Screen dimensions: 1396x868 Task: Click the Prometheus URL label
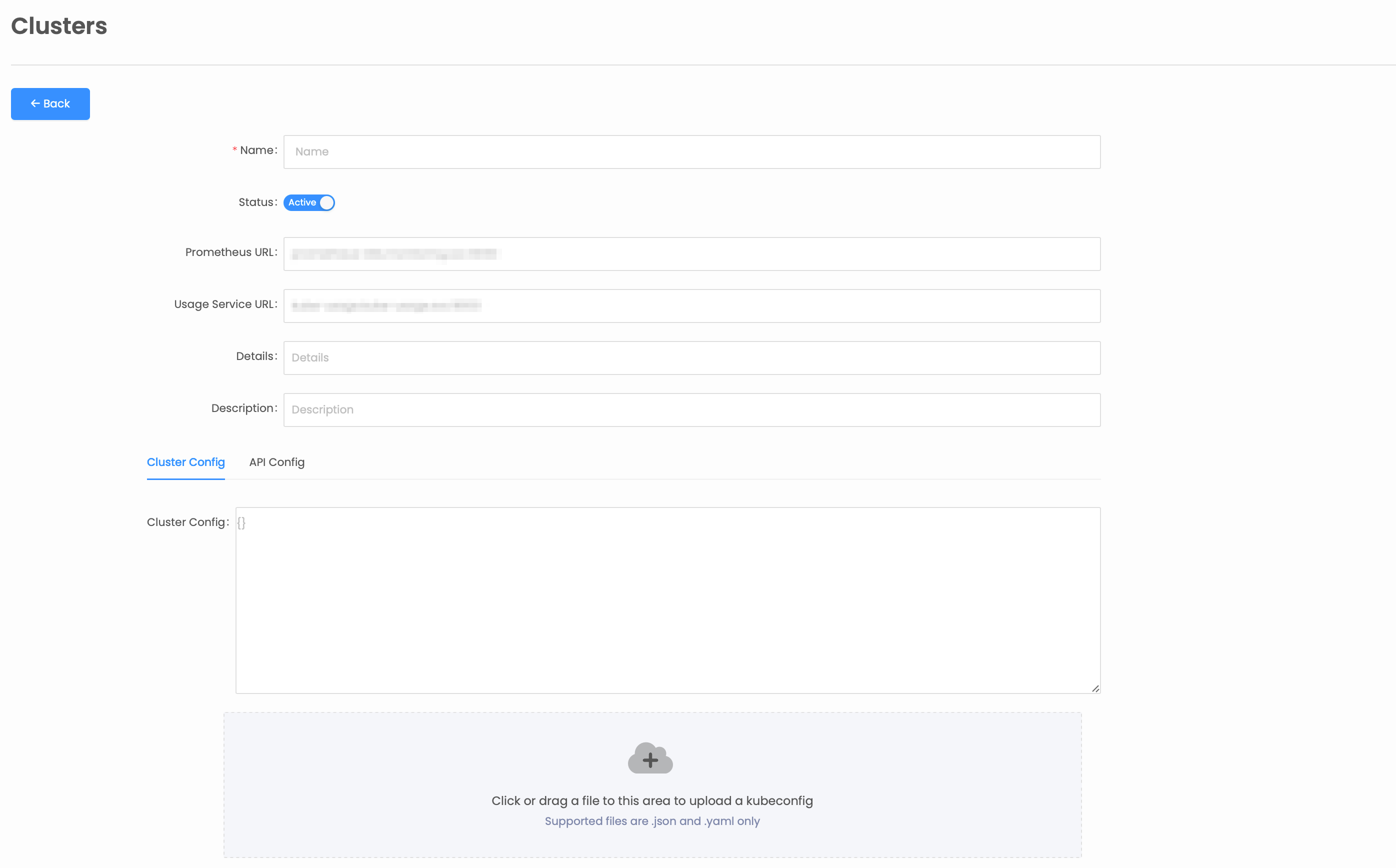pos(230,252)
